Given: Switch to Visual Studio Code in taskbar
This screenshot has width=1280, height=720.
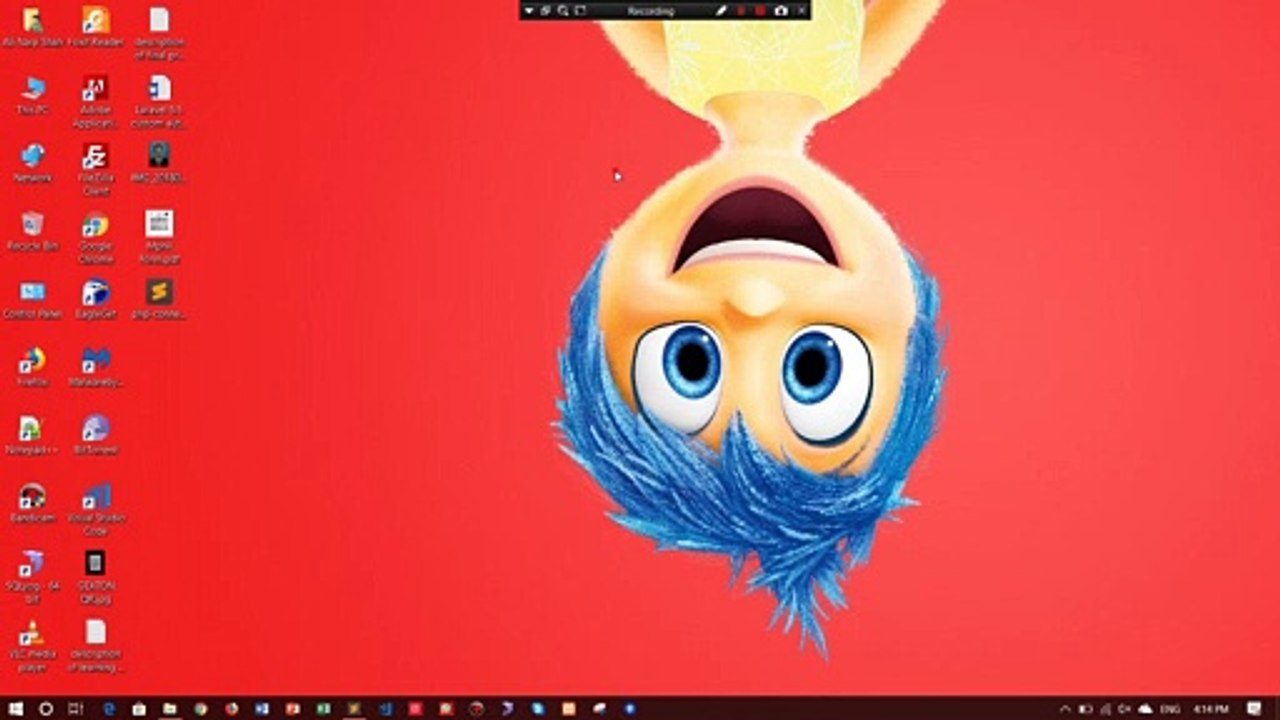Looking at the screenshot, I should coord(385,708).
